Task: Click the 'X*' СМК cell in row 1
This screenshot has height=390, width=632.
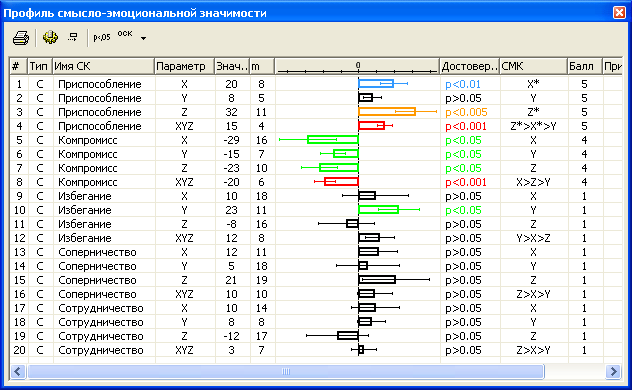Action: point(533,84)
